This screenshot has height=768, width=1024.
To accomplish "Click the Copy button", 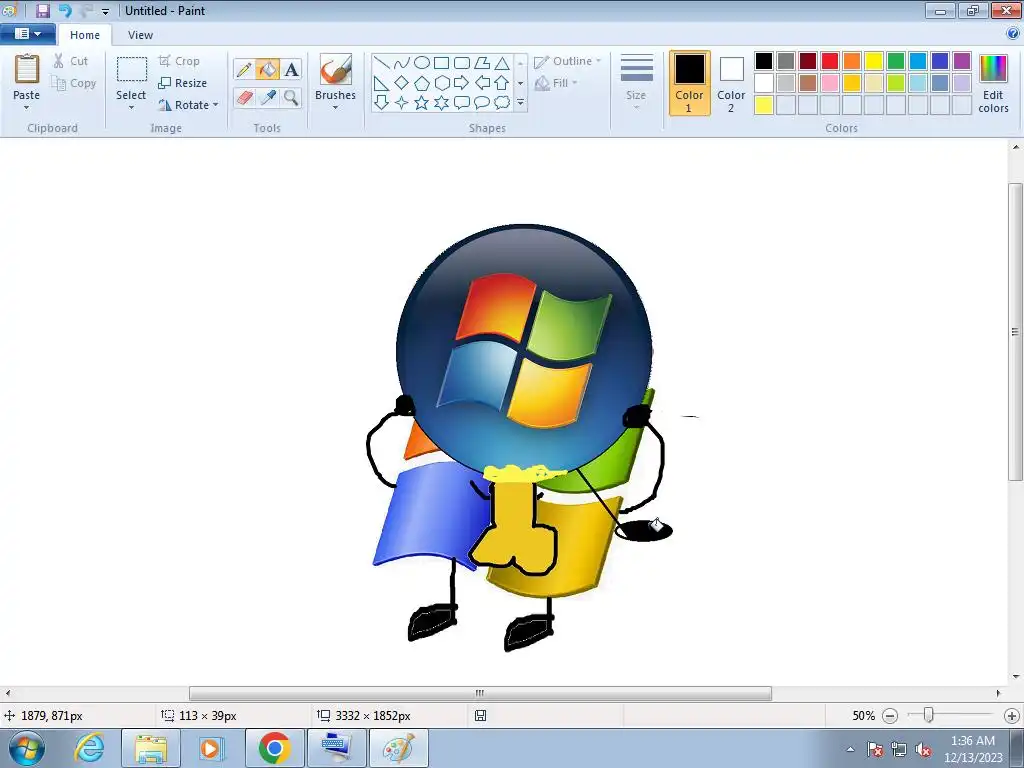I will [74, 83].
